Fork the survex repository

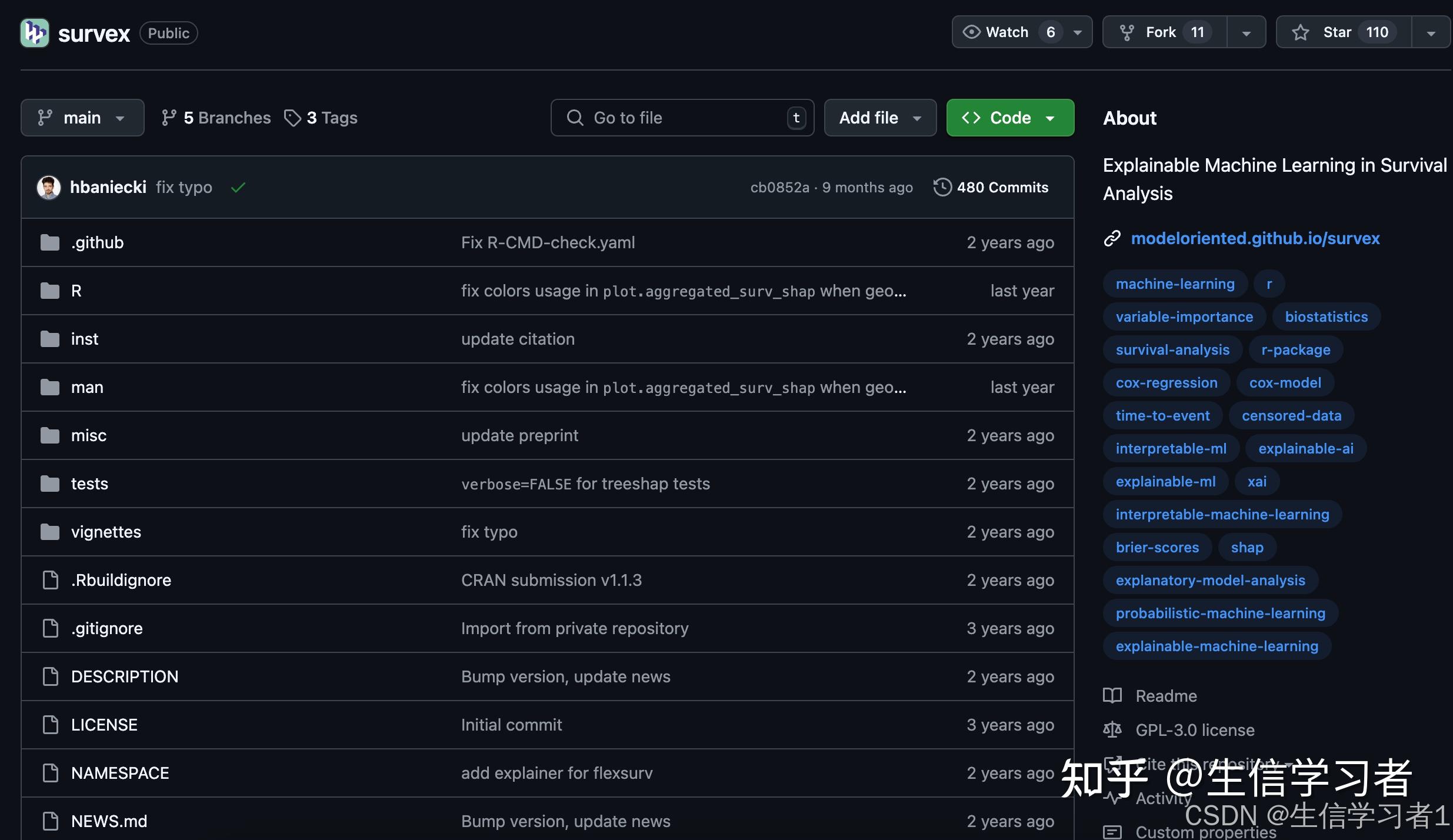[1161, 32]
